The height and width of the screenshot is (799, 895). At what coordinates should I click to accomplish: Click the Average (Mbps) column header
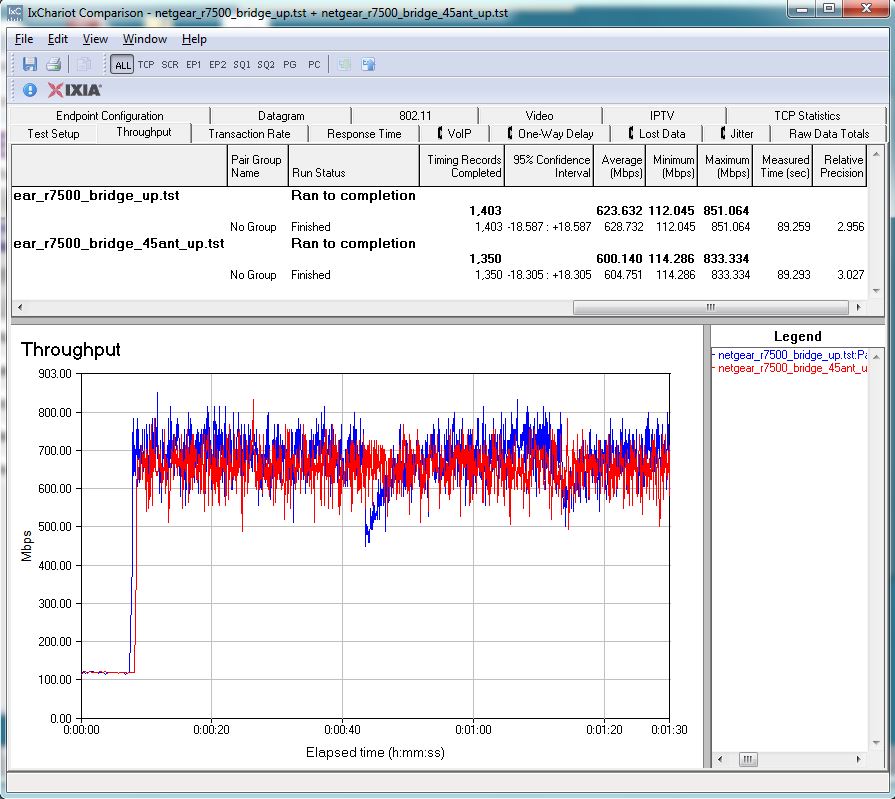[x=620, y=166]
